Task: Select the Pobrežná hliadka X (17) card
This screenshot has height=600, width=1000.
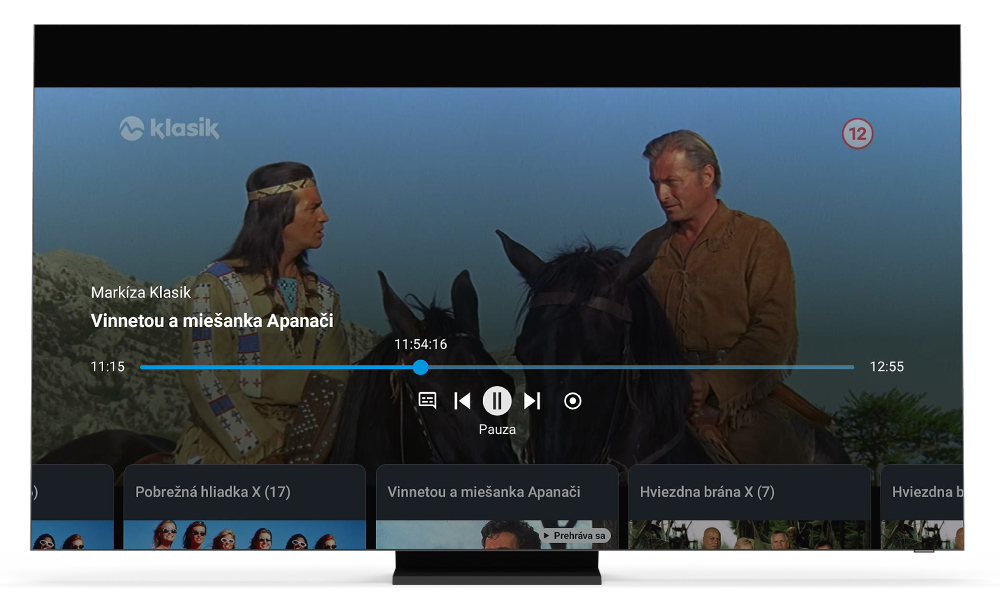Action: point(244,507)
